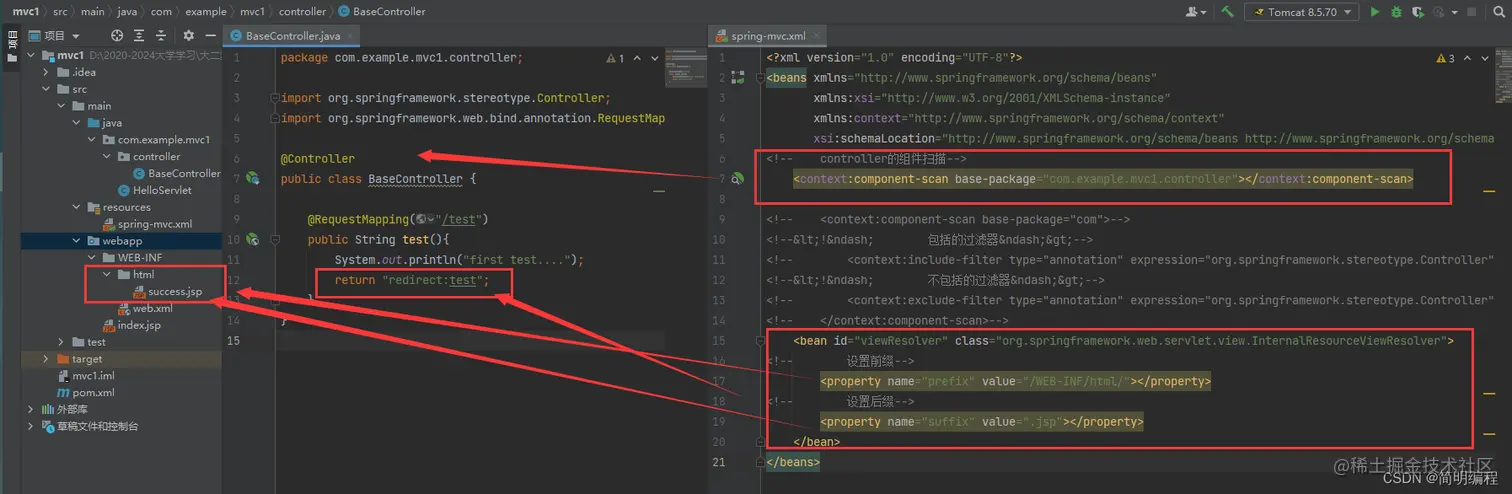Image resolution: width=1512 pixels, height=494 pixels.
Task: Open project panel settings gear
Action: [x=190, y=35]
